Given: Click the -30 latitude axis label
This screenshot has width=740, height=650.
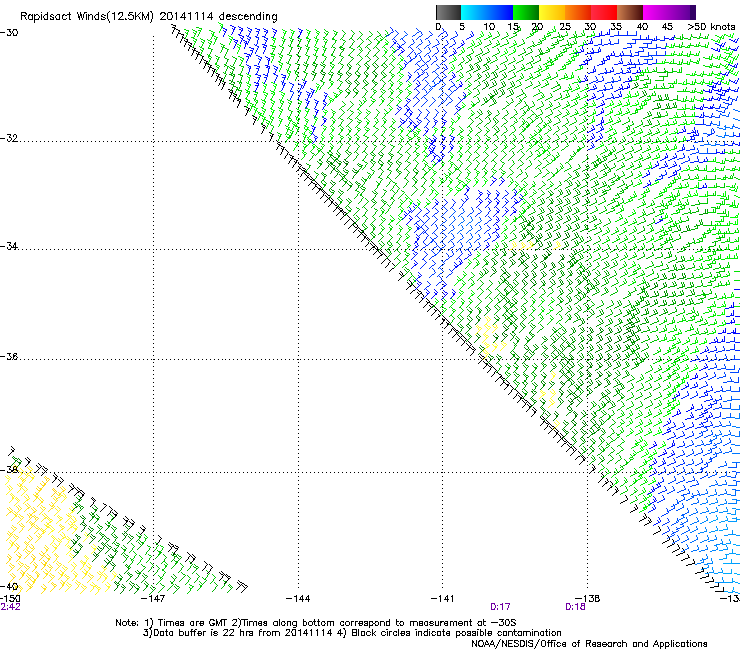Looking at the screenshot, I should [9, 33].
